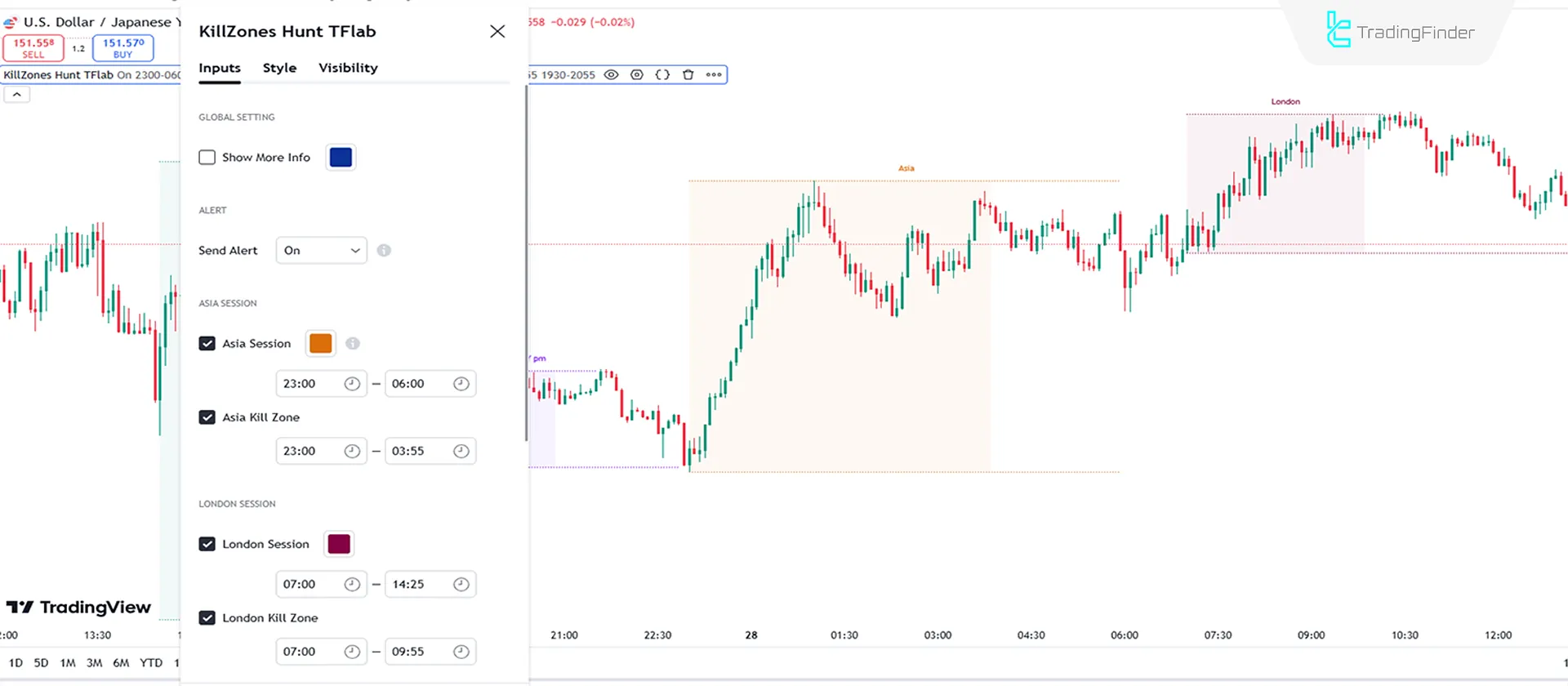Open indicator more options ellipsis
Screen dimensions: 1568x686
point(714,75)
